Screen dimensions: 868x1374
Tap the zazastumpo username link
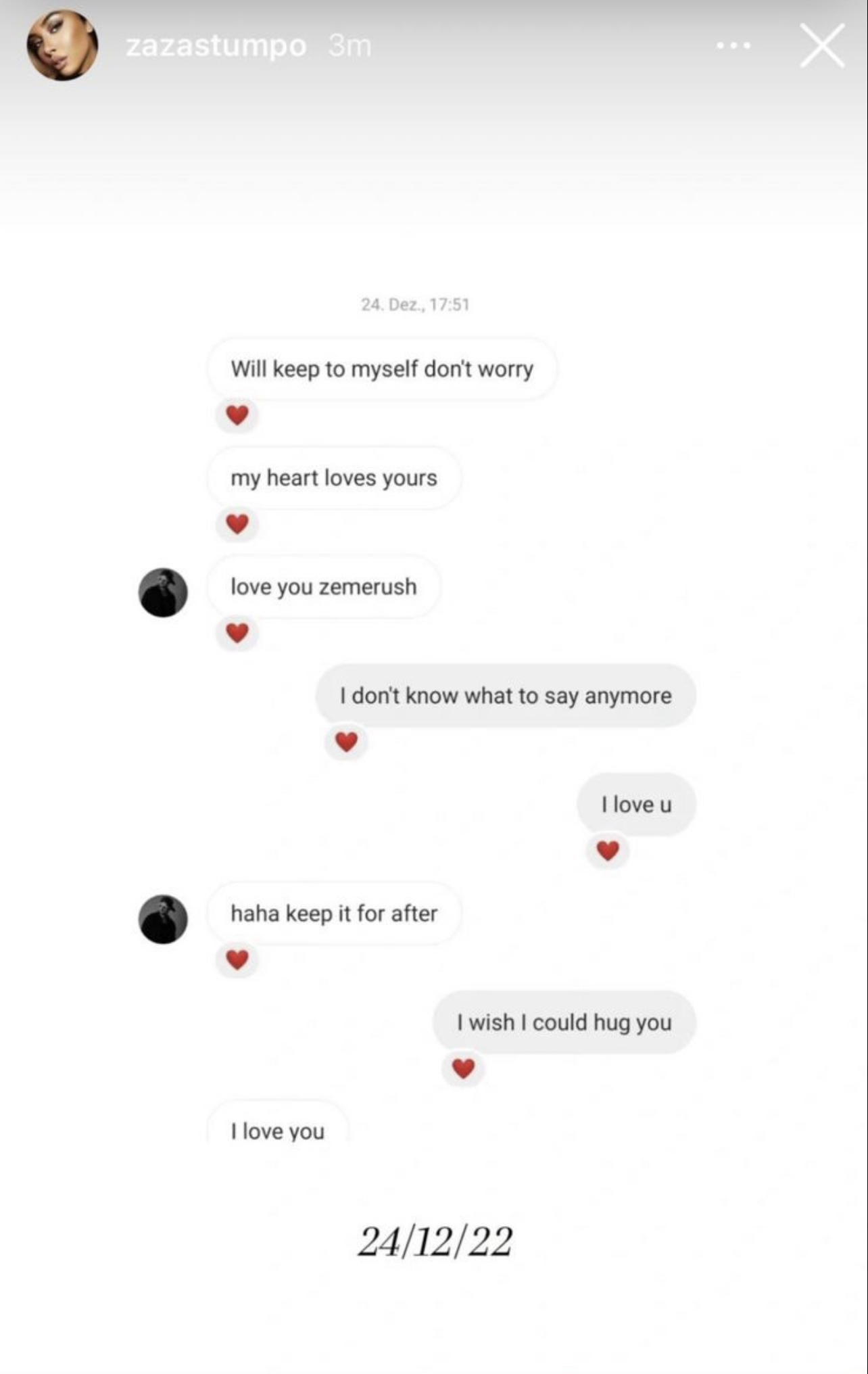pos(216,46)
